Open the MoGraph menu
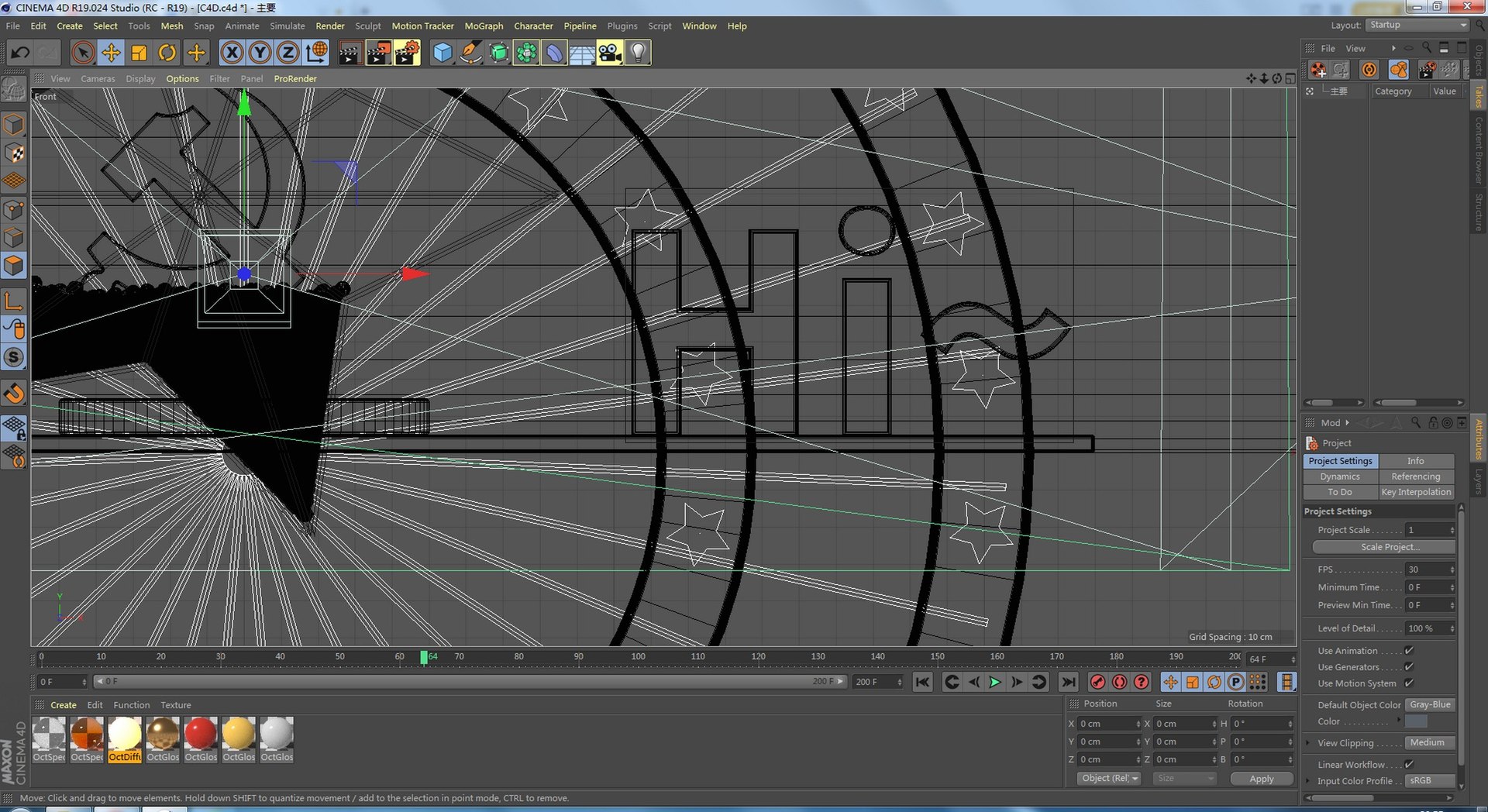The height and width of the screenshot is (812, 1488). 484,26
